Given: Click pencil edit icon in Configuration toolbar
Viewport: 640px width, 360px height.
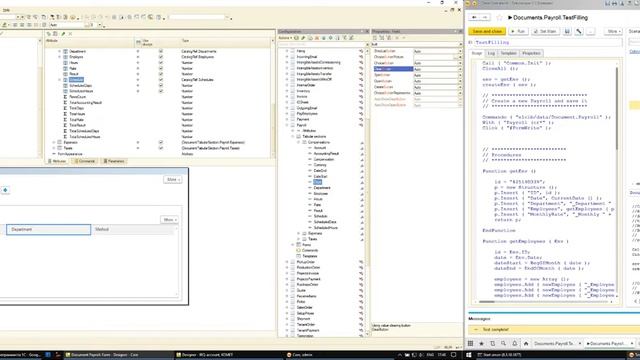Looking at the screenshot, I should coord(303,38).
